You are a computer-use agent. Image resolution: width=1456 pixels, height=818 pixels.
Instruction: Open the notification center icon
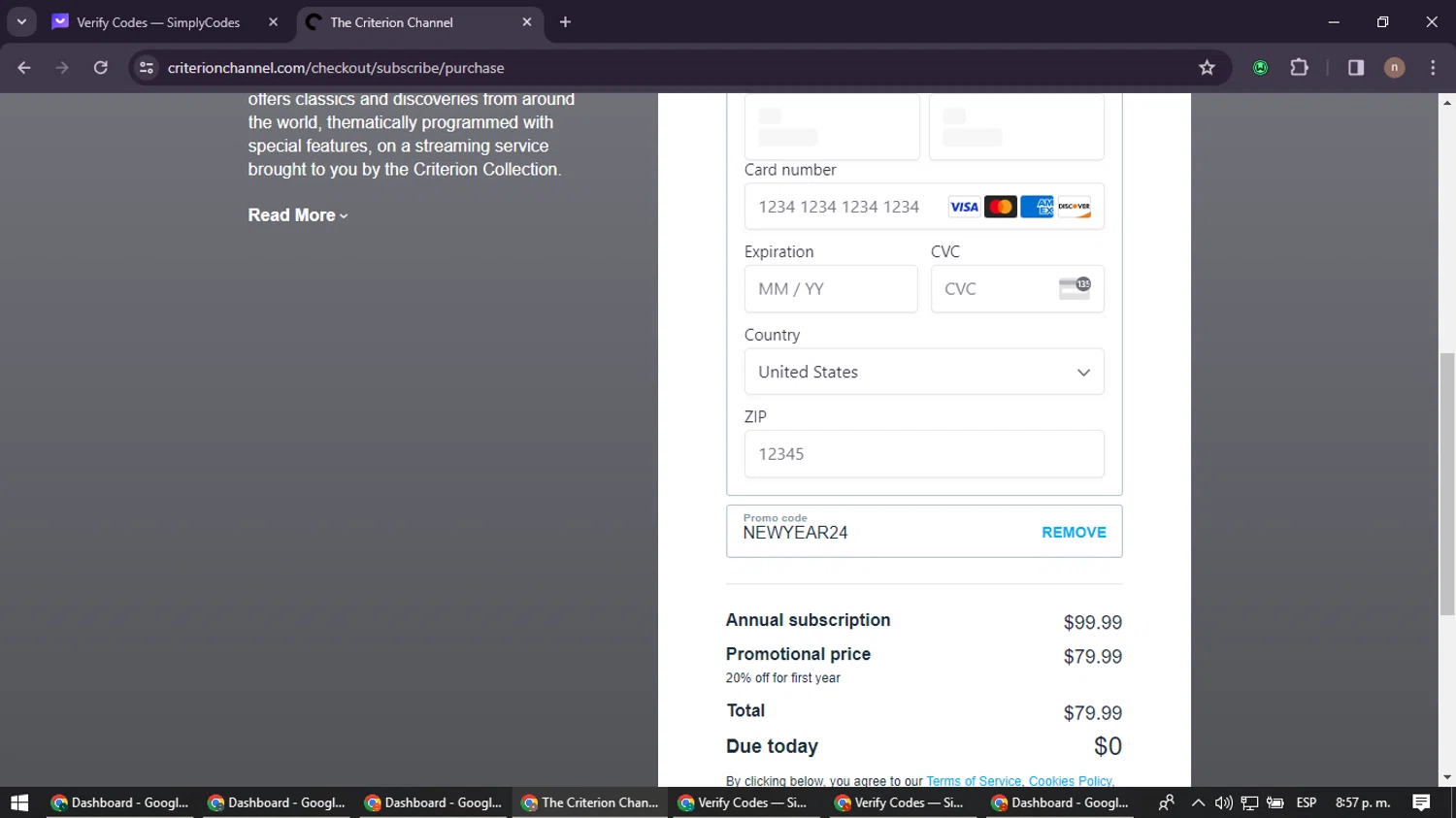tap(1421, 802)
